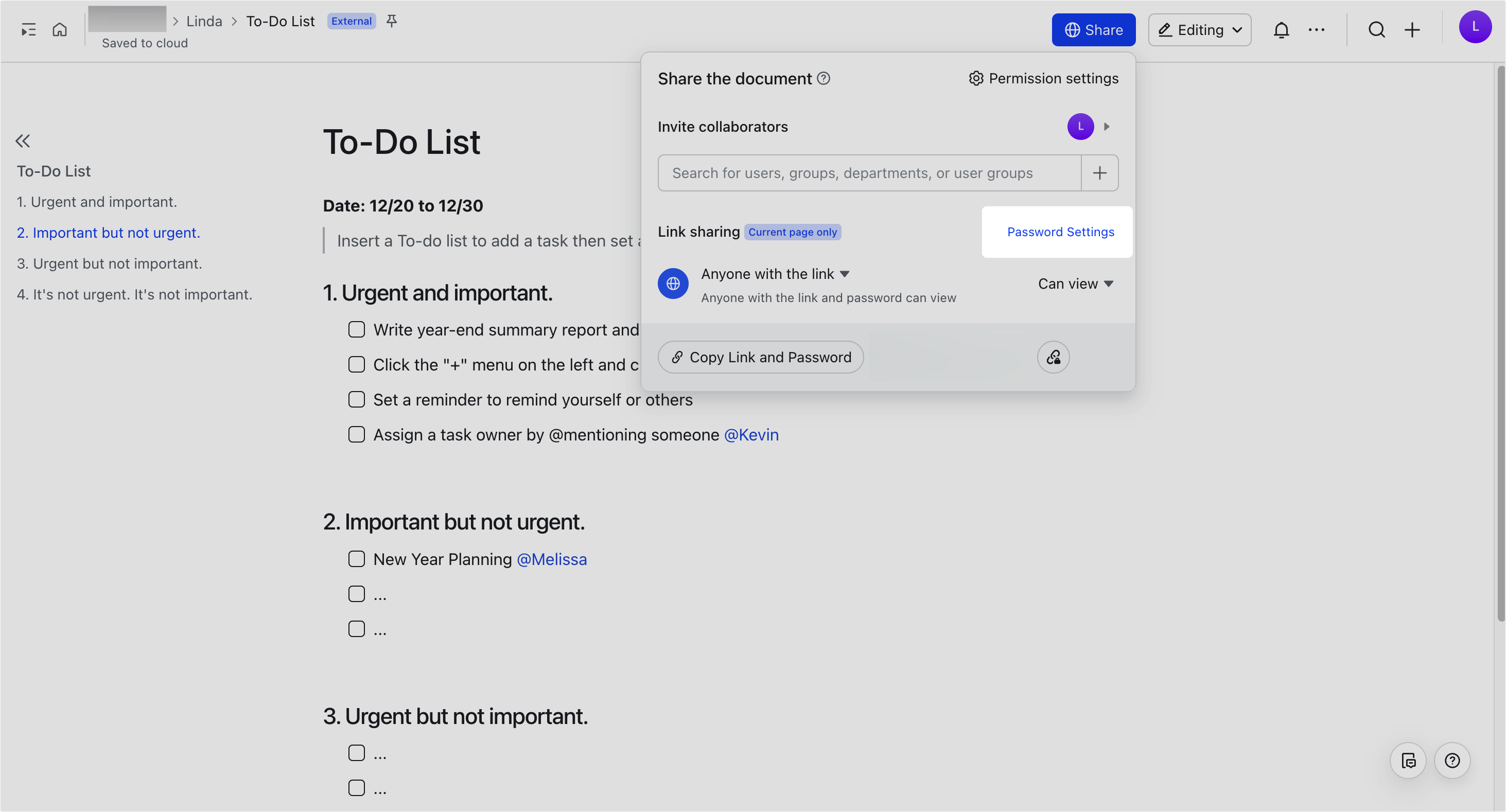
Task: Check 'Write year-end summary report' task
Action: click(357, 330)
